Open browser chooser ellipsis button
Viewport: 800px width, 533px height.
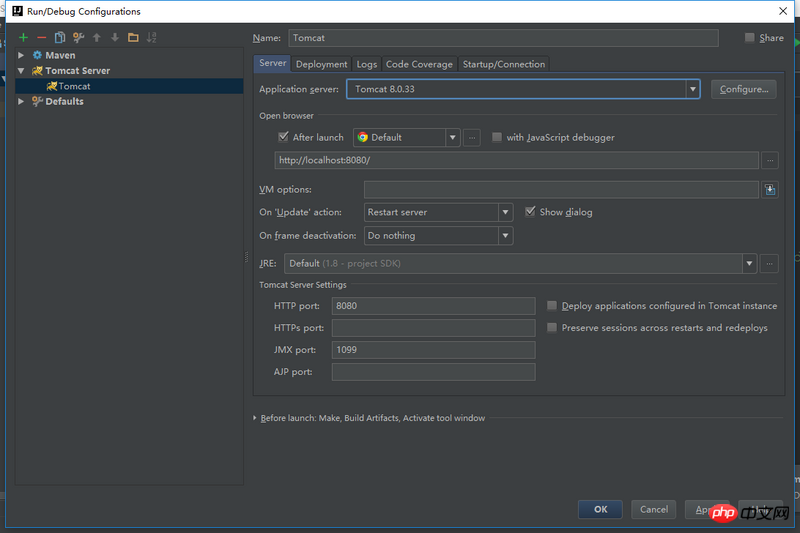point(472,137)
